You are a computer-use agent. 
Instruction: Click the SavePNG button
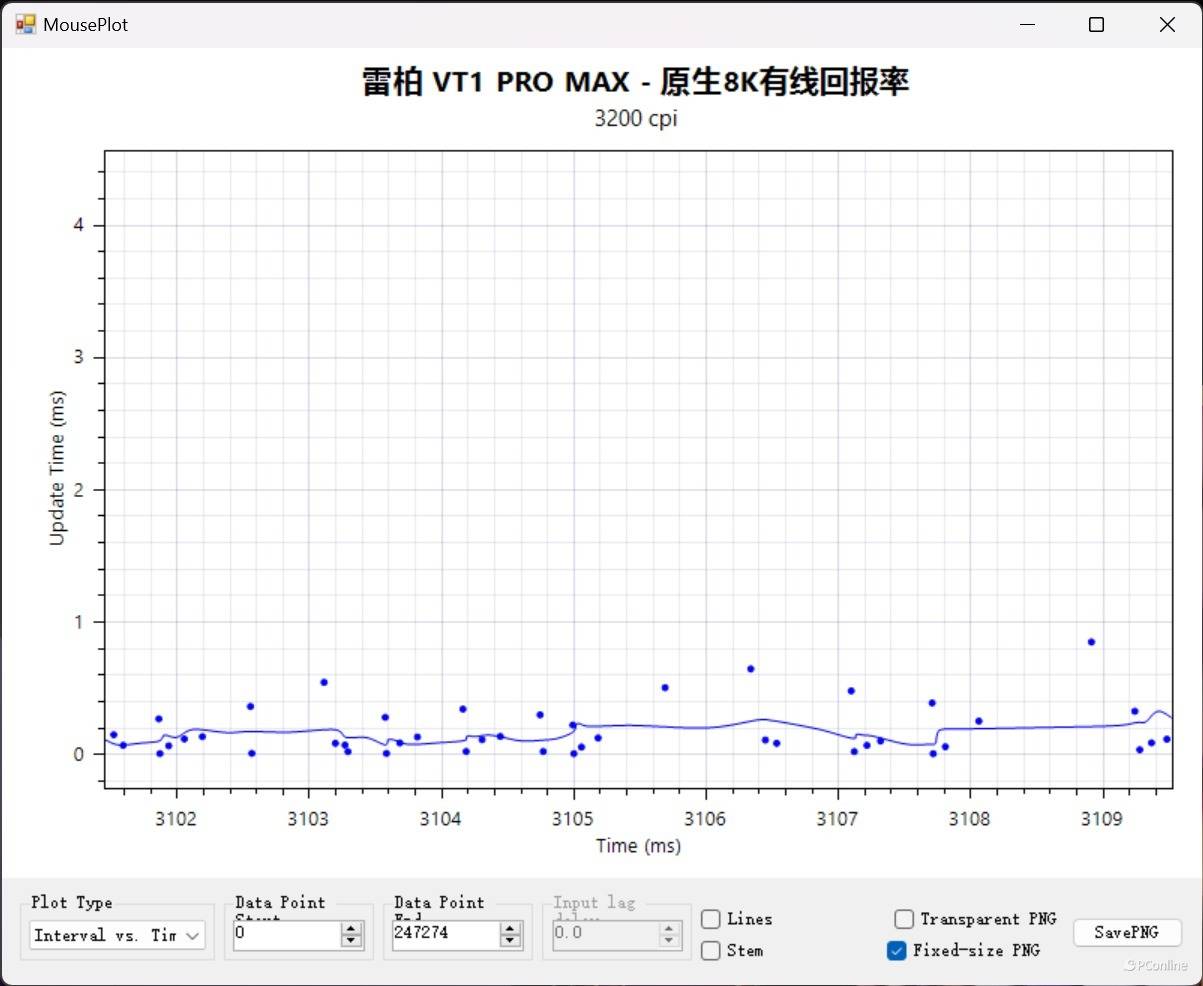coord(1127,932)
